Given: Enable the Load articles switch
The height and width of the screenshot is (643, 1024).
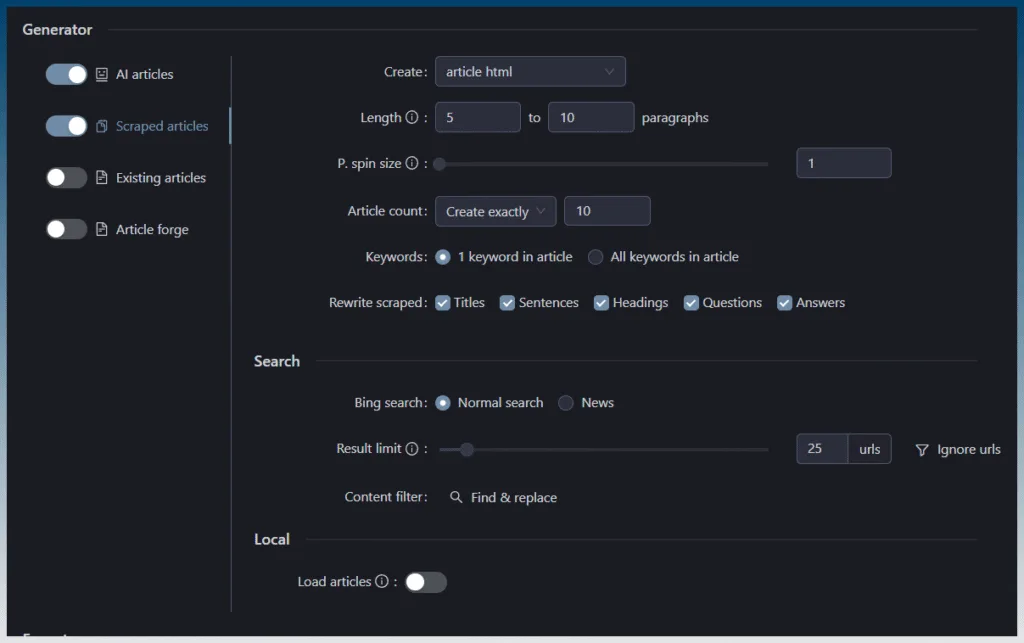Looking at the screenshot, I should click(x=426, y=582).
